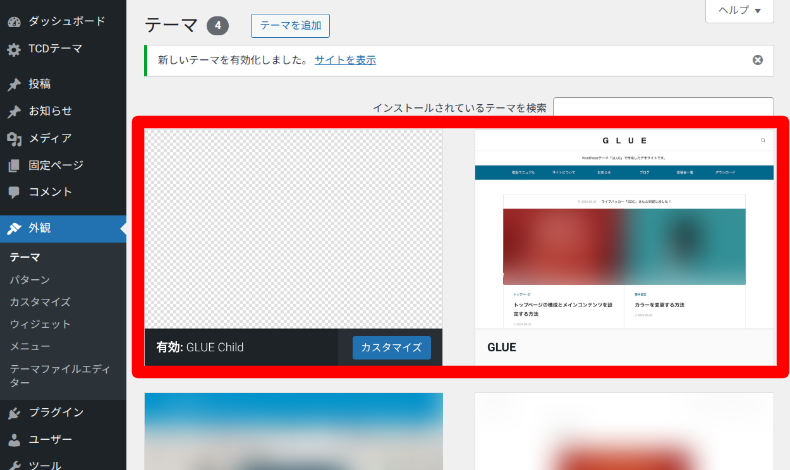The width and height of the screenshot is (790, 470).
Task: Click the TCDテーマ gear icon
Action: [x=14, y=49]
